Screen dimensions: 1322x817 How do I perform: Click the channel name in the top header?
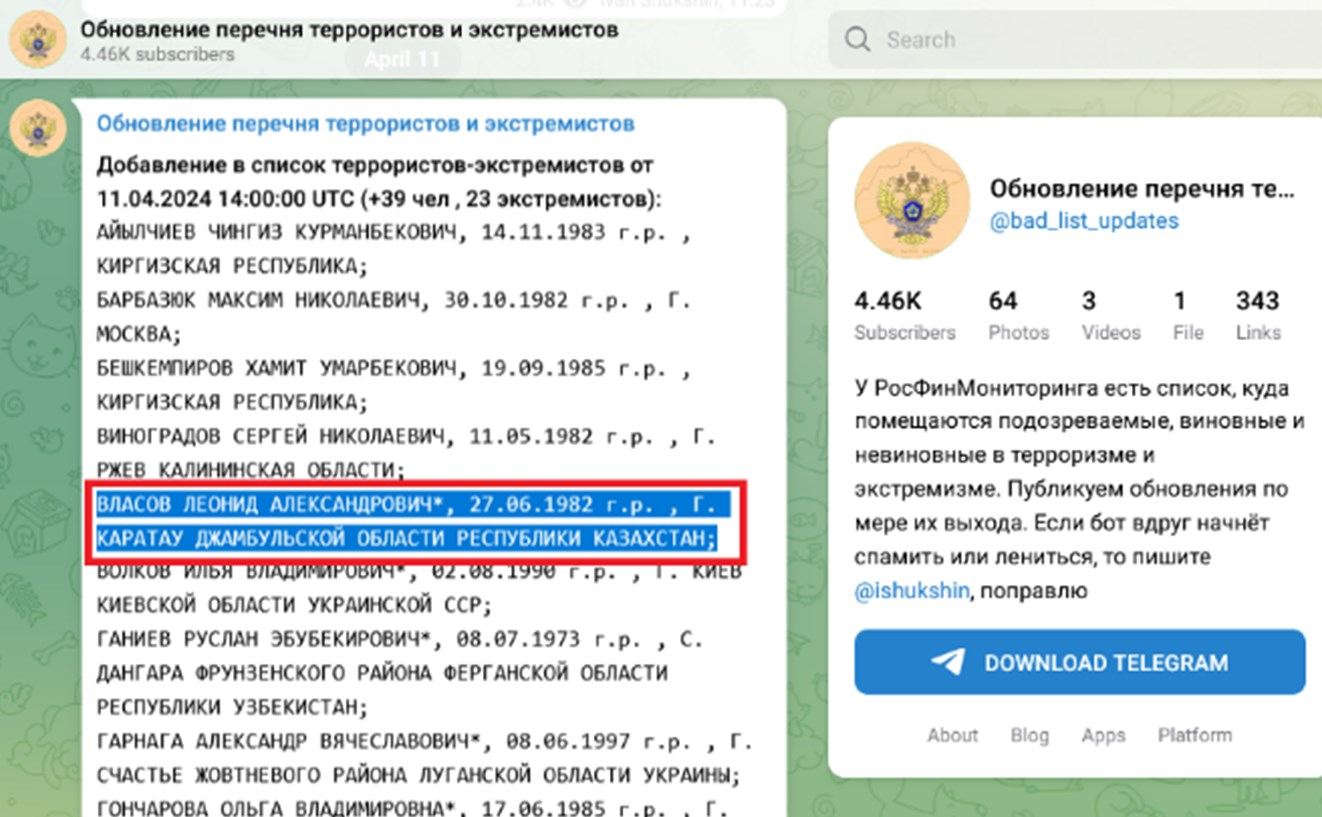(349, 29)
